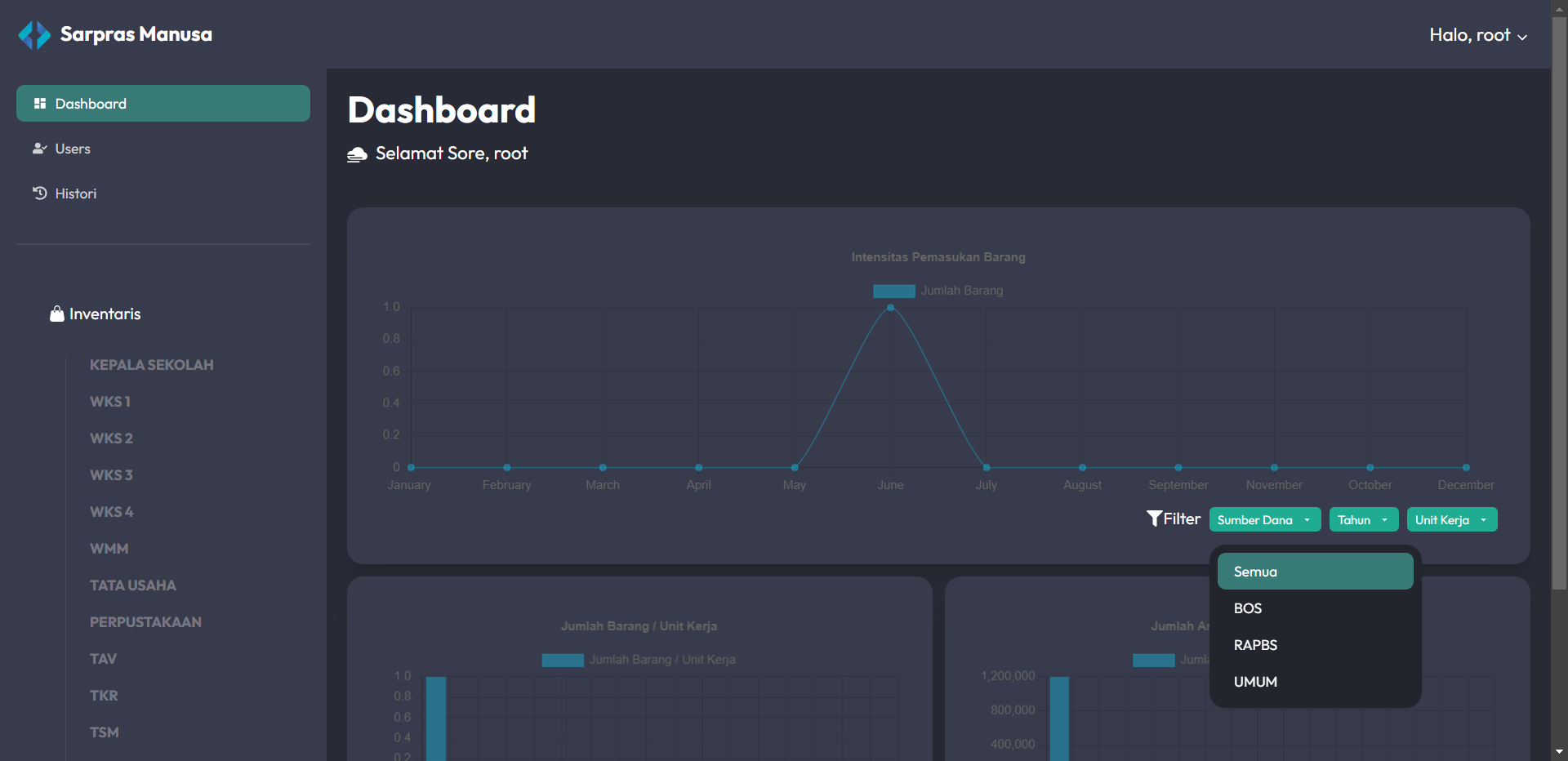
Task: Open PERPUSTAKAAN inventory
Action: pyautogui.click(x=145, y=622)
